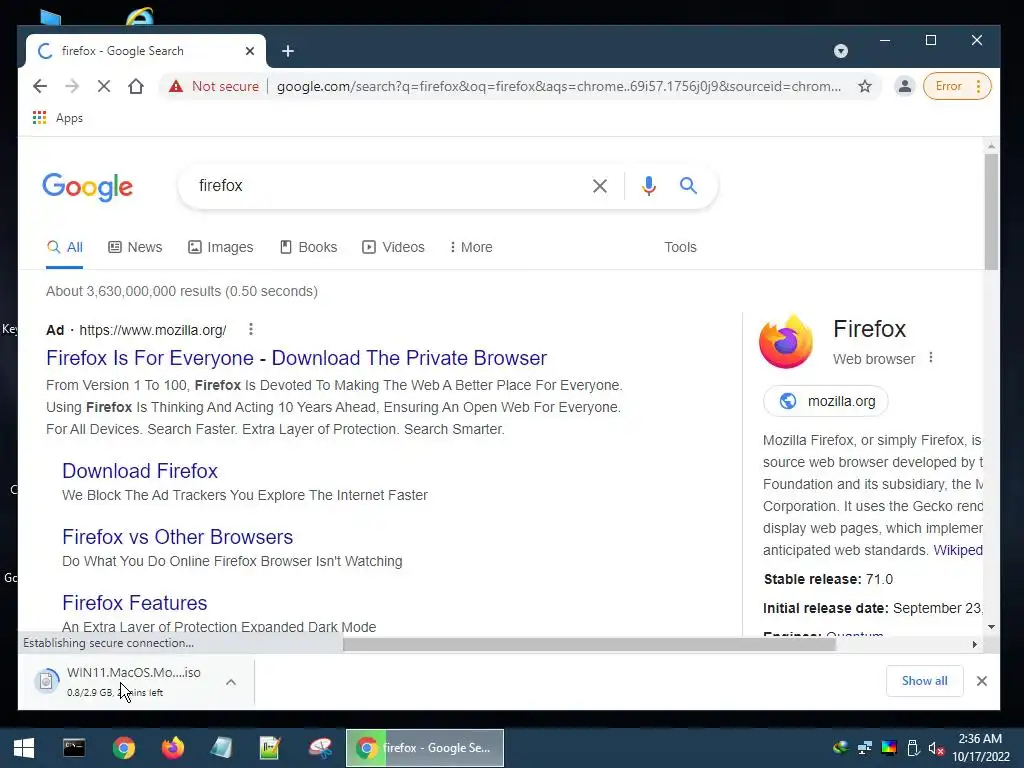Click the Not secure warning icon
Image resolution: width=1024 pixels, height=768 pixels.
tap(176, 86)
